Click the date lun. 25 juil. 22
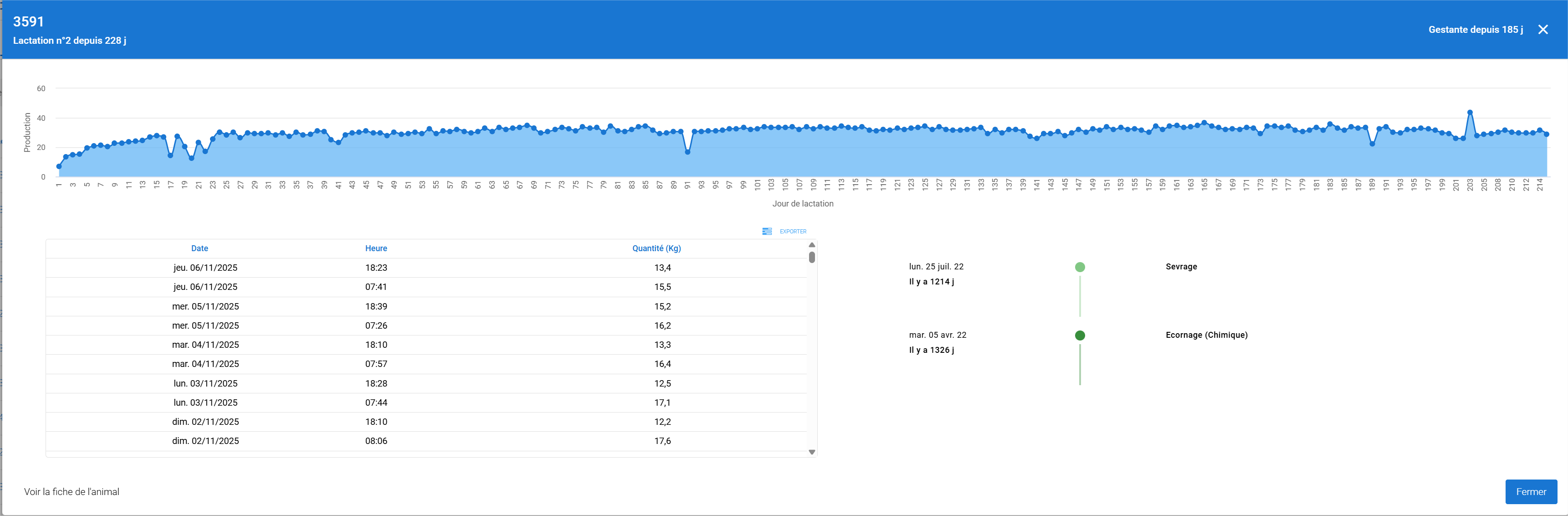Screen dimensions: 1568x516 click(936, 267)
